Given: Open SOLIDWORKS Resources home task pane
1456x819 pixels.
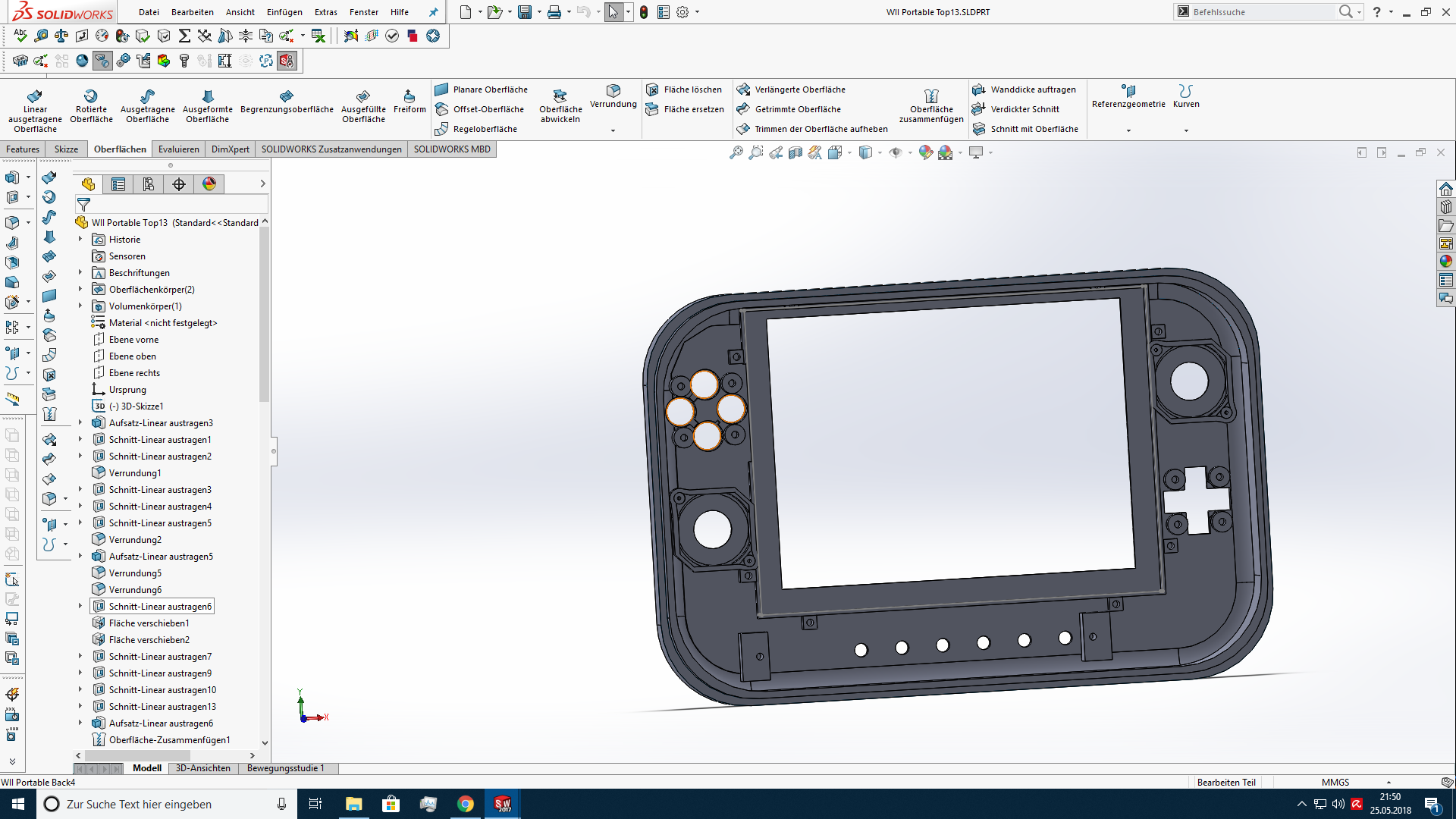Looking at the screenshot, I should [x=1446, y=189].
